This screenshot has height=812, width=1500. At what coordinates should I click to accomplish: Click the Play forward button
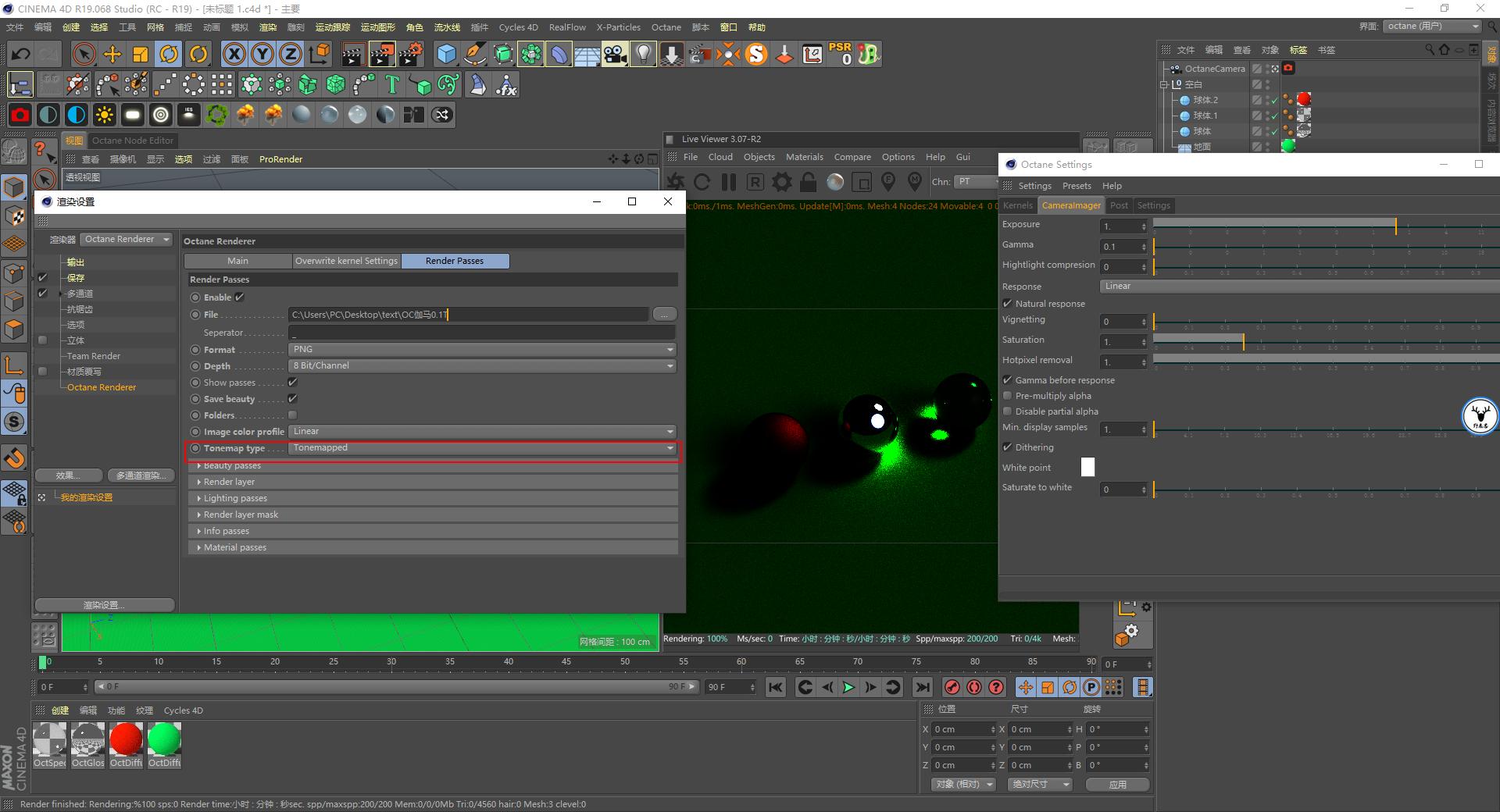pos(848,687)
